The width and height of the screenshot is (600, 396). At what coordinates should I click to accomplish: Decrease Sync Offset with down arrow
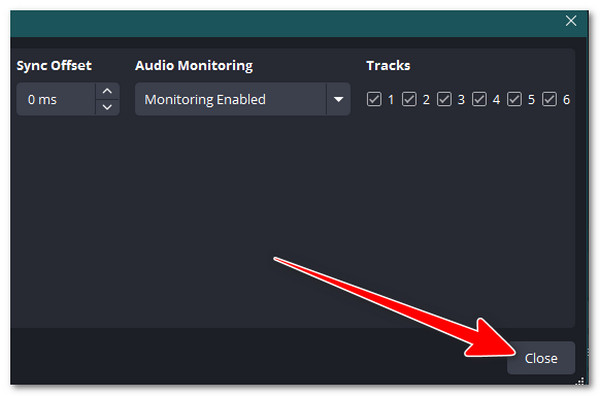tap(108, 107)
